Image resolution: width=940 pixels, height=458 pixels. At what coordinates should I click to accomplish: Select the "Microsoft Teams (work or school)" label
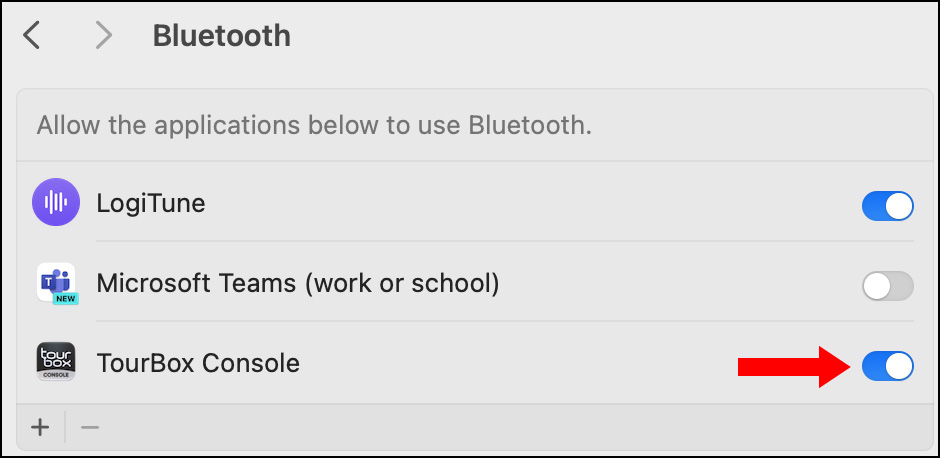coord(297,283)
